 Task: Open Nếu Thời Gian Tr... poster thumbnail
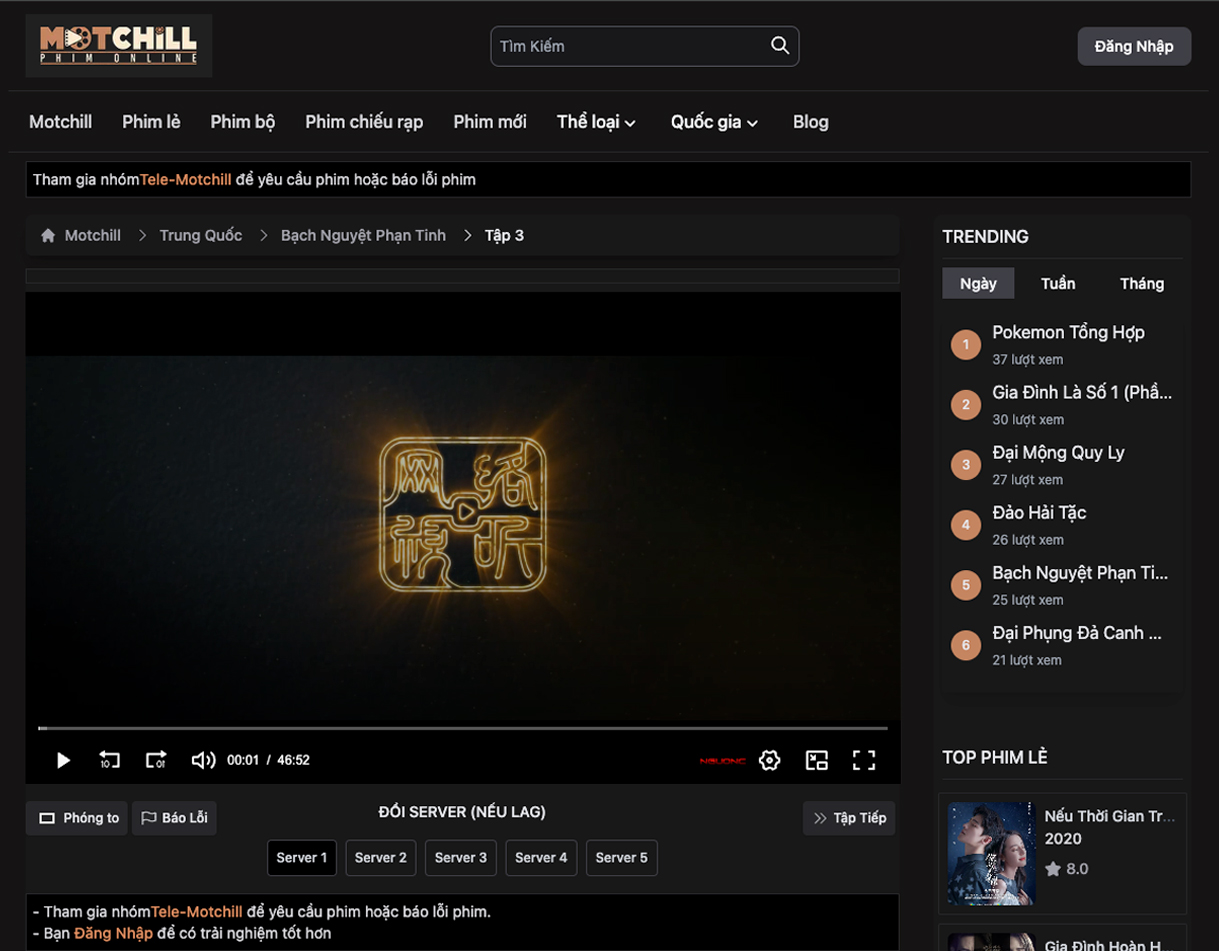click(991, 854)
